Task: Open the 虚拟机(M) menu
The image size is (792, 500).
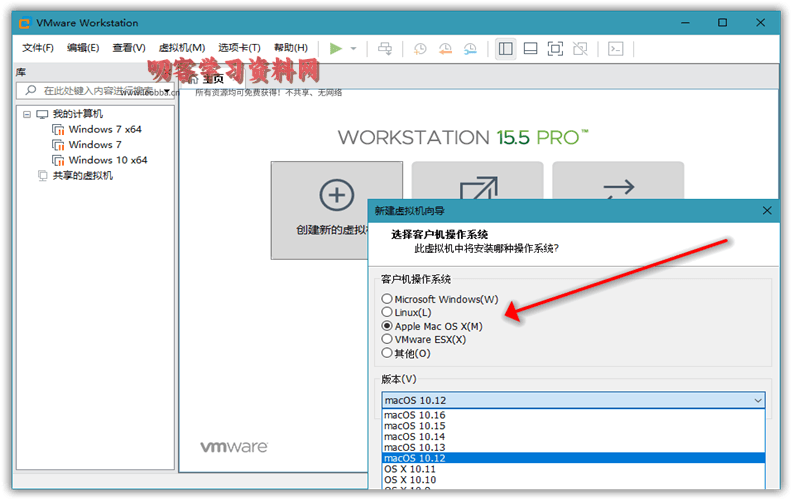Action: click(182, 48)
